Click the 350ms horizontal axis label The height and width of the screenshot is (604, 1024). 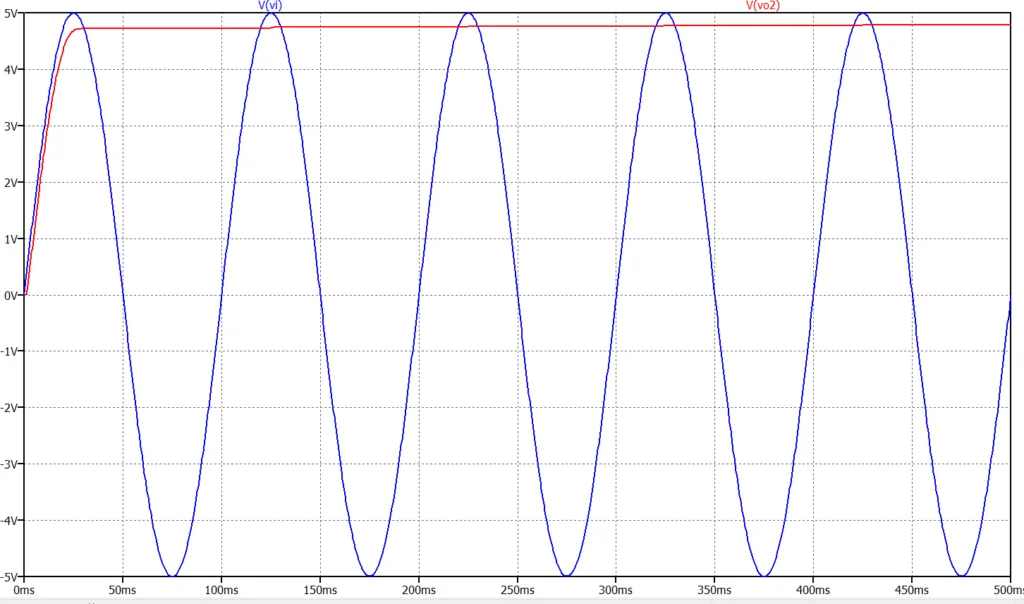(714, 590)
